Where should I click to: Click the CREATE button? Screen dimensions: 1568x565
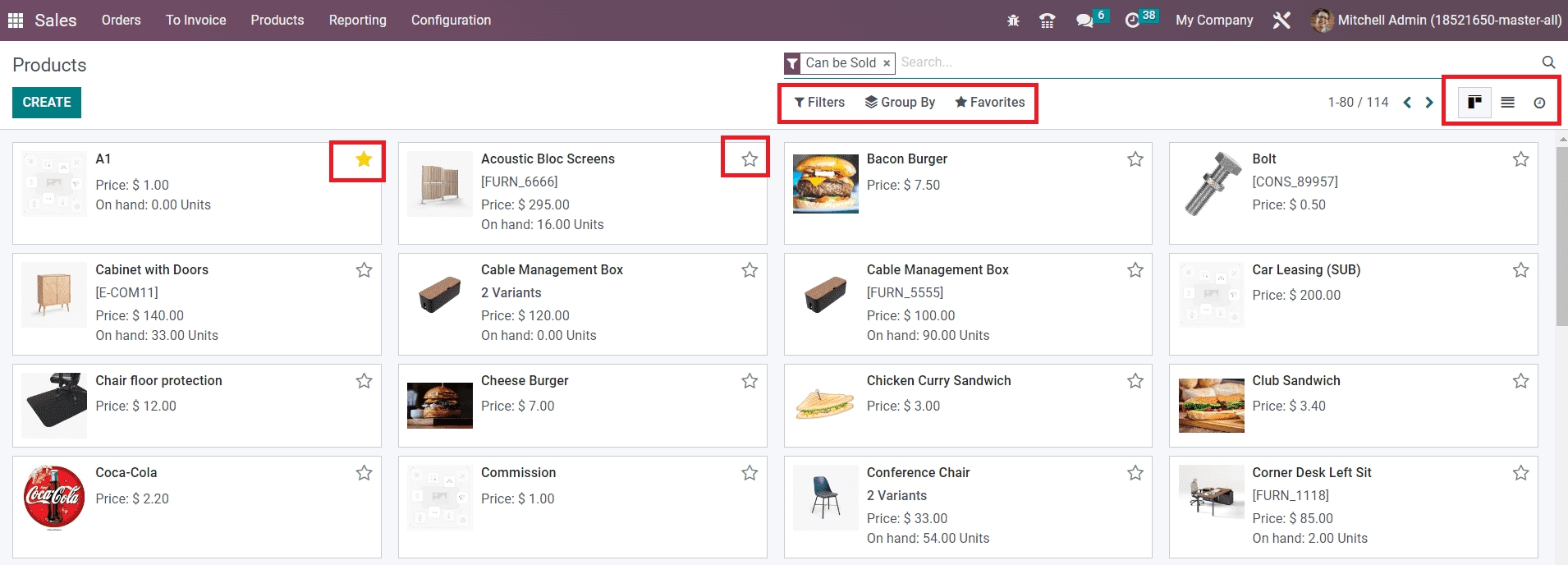pyautogui.click(x=47, y=103)
